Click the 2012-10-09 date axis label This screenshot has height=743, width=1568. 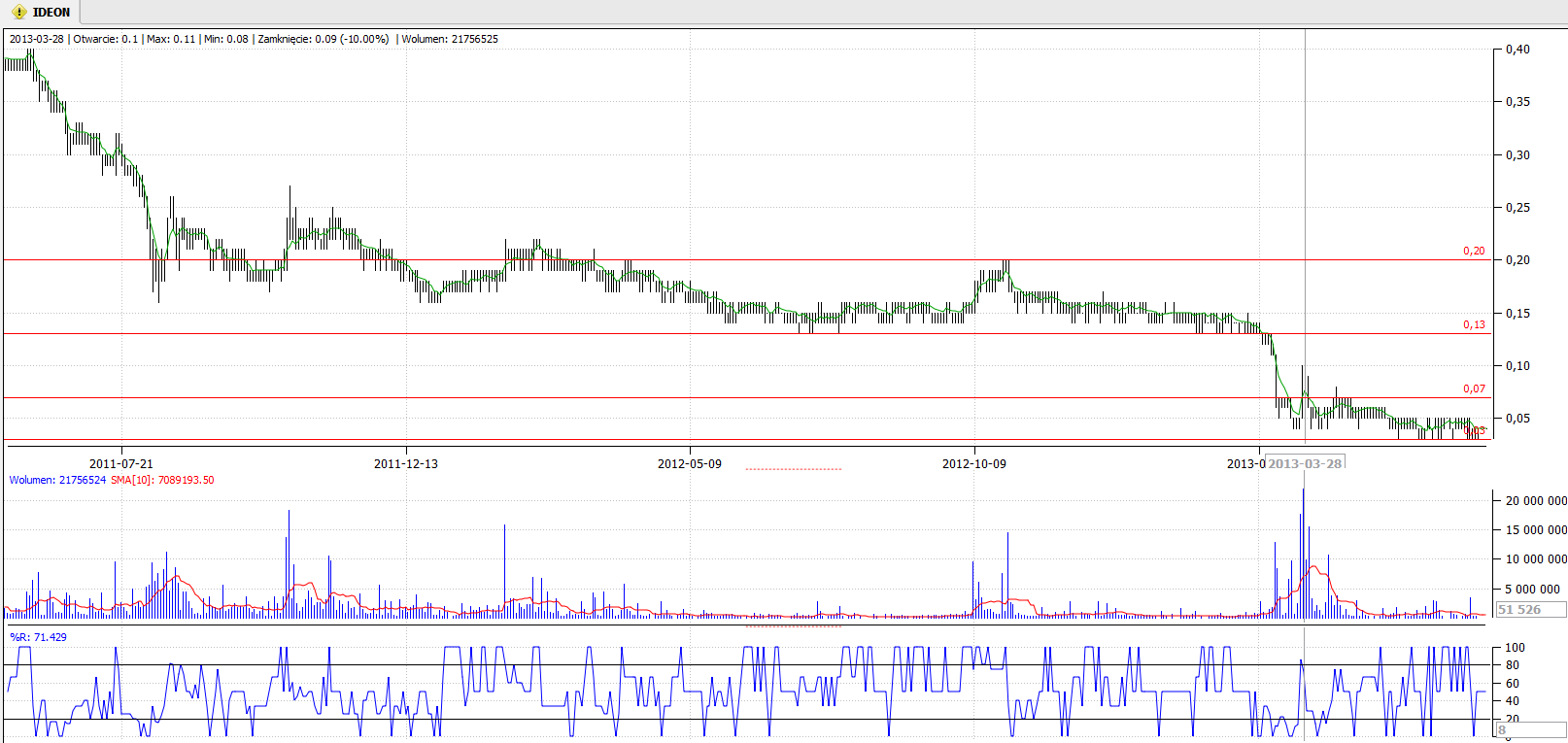974,464
